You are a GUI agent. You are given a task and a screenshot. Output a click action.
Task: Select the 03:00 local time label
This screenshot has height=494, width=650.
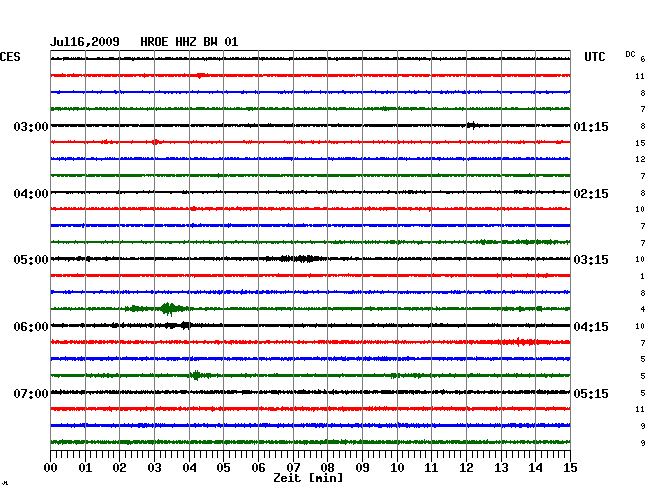tap(31, 126)
